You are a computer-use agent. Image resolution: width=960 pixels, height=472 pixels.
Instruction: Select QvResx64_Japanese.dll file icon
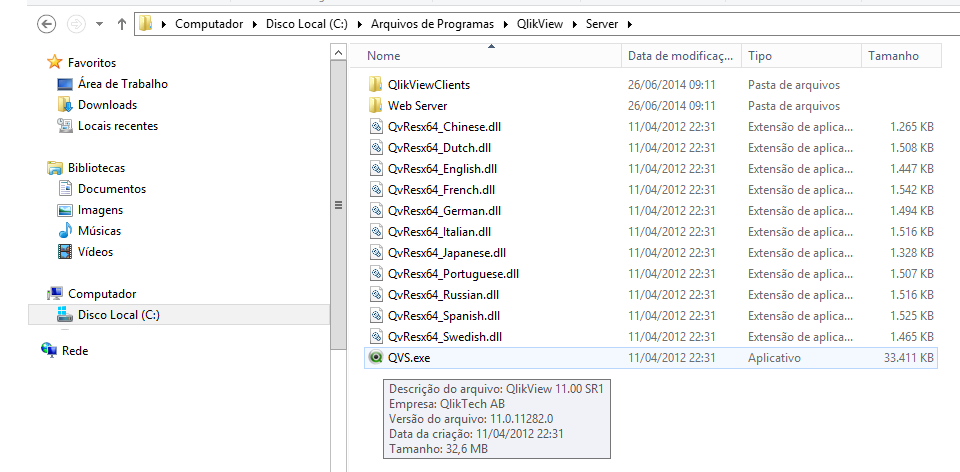click(376, 253)
